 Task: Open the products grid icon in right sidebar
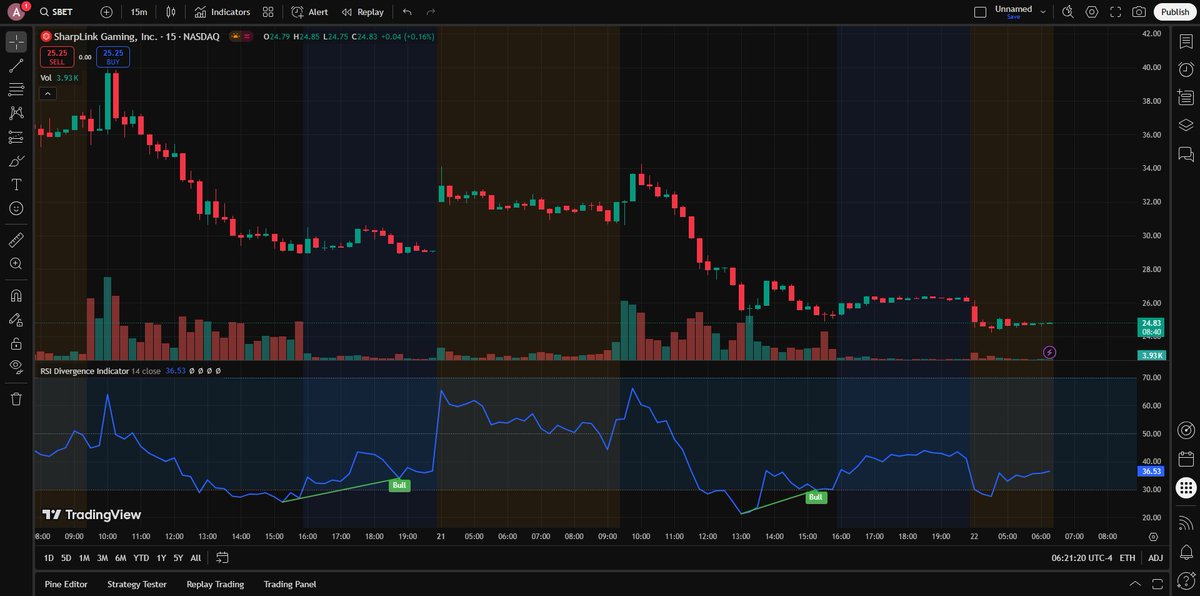pyautogui.click(x=1186, y=488)
